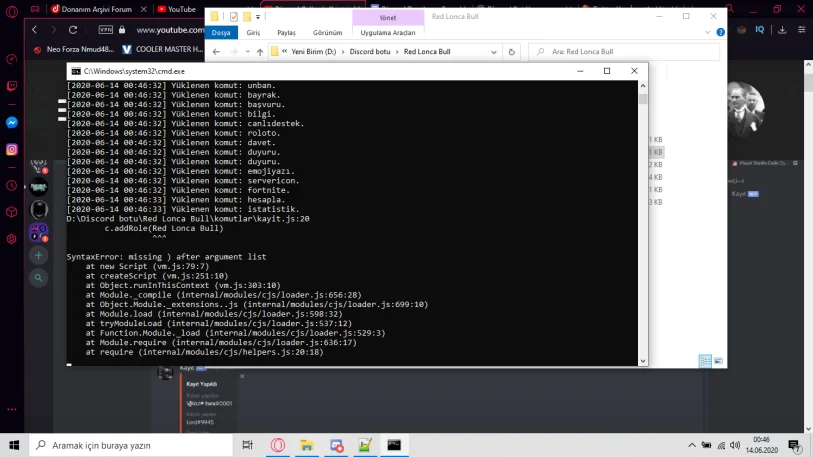
Task: Click the Windows taskbar search box
Action: coord(131,445)
